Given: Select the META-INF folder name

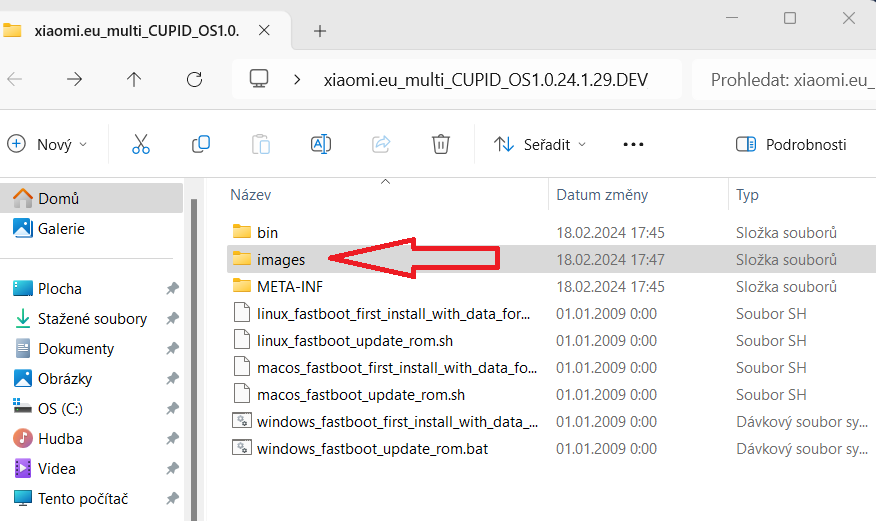Looking at the screenshot, I should (x=289, y=286).
